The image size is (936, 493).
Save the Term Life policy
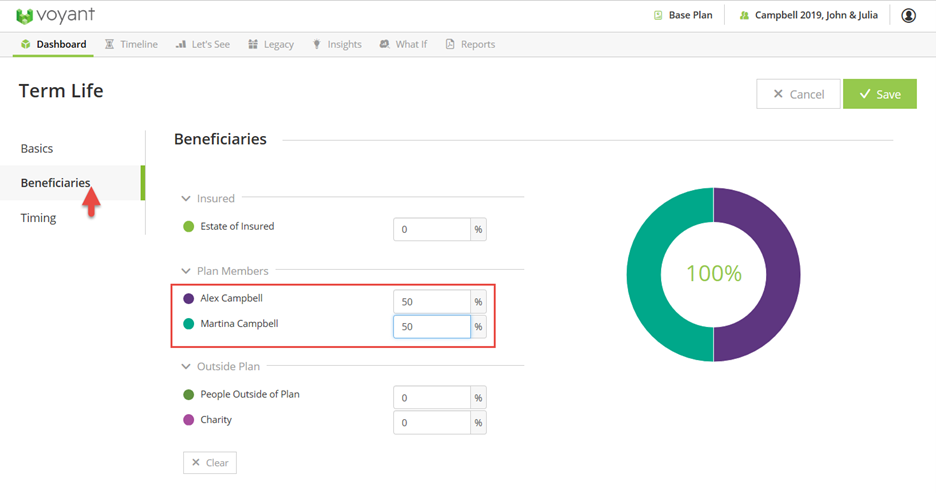(879, 94)
